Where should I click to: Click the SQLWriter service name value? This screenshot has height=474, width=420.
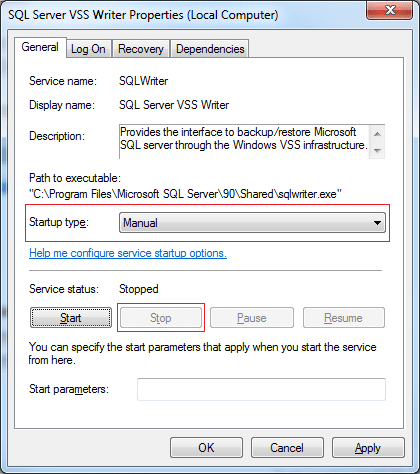[144, 81]
